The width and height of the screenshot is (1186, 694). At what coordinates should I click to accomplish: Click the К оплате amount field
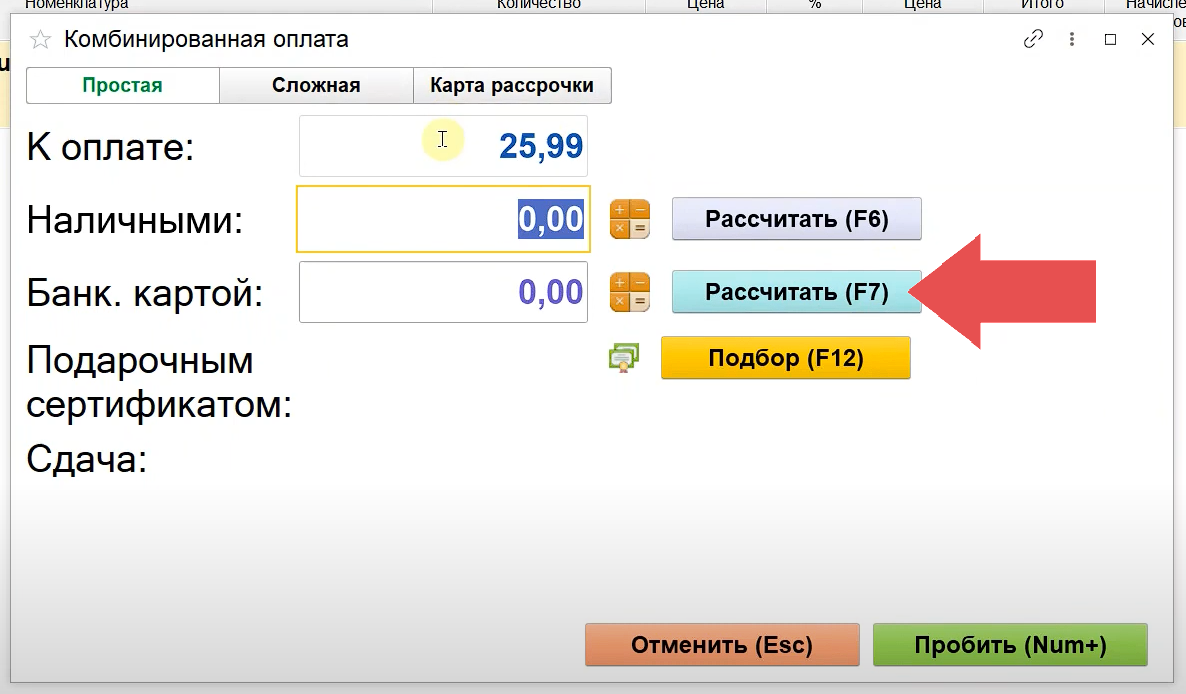click(x=443, y=147)
